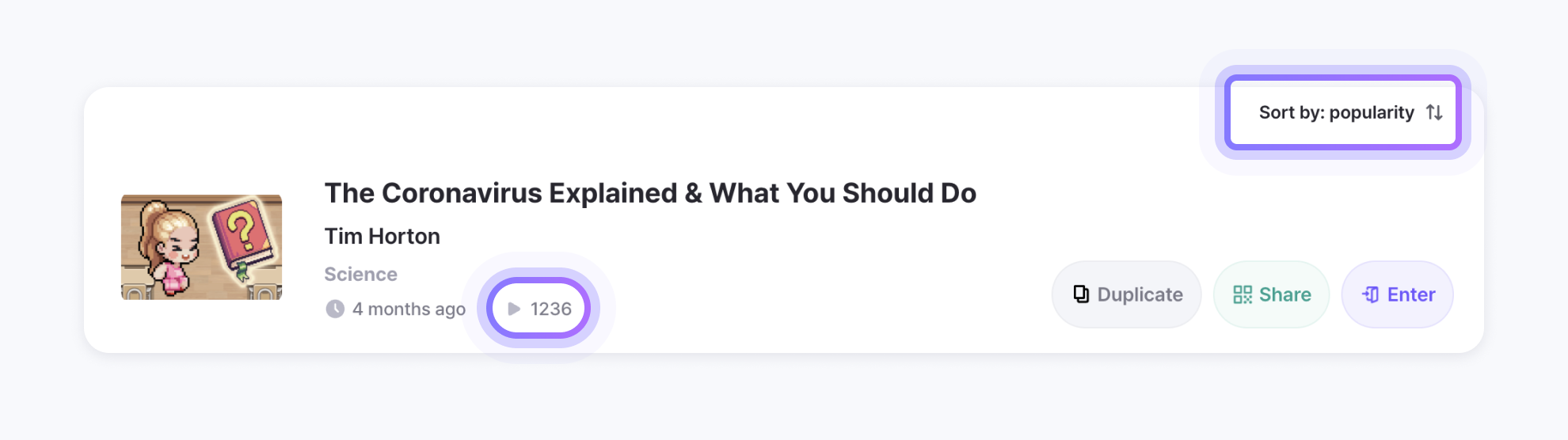Click the QR code Share icon

[1243, 294]
